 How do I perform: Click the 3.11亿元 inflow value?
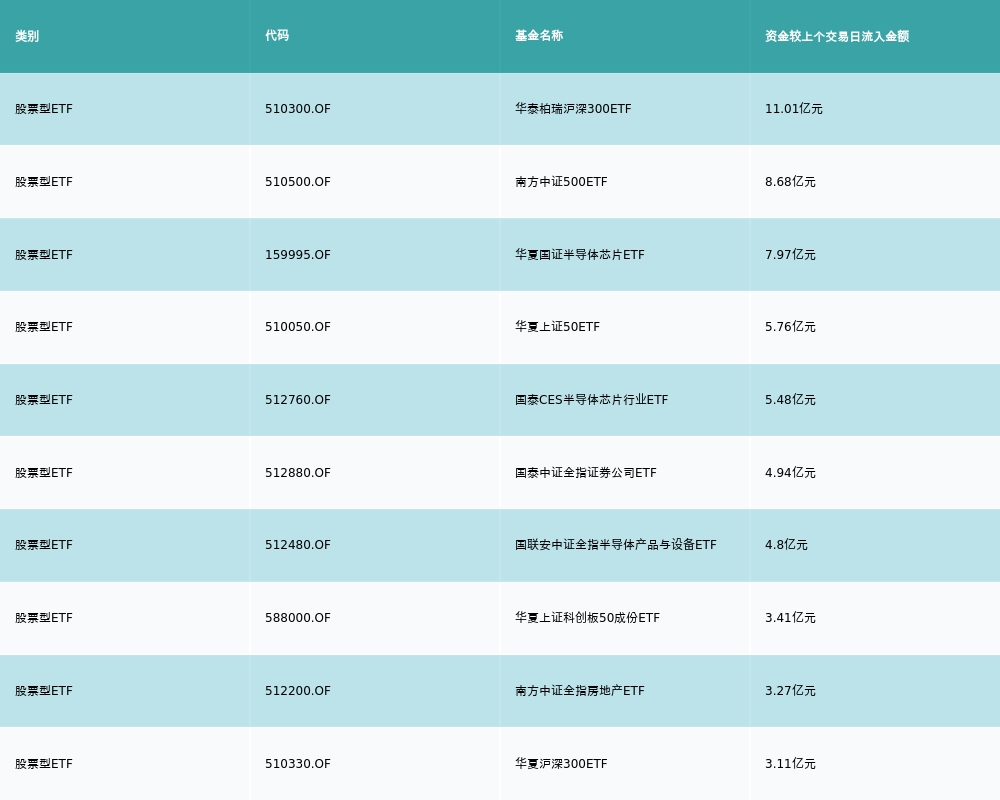click(x=790, y=764)
